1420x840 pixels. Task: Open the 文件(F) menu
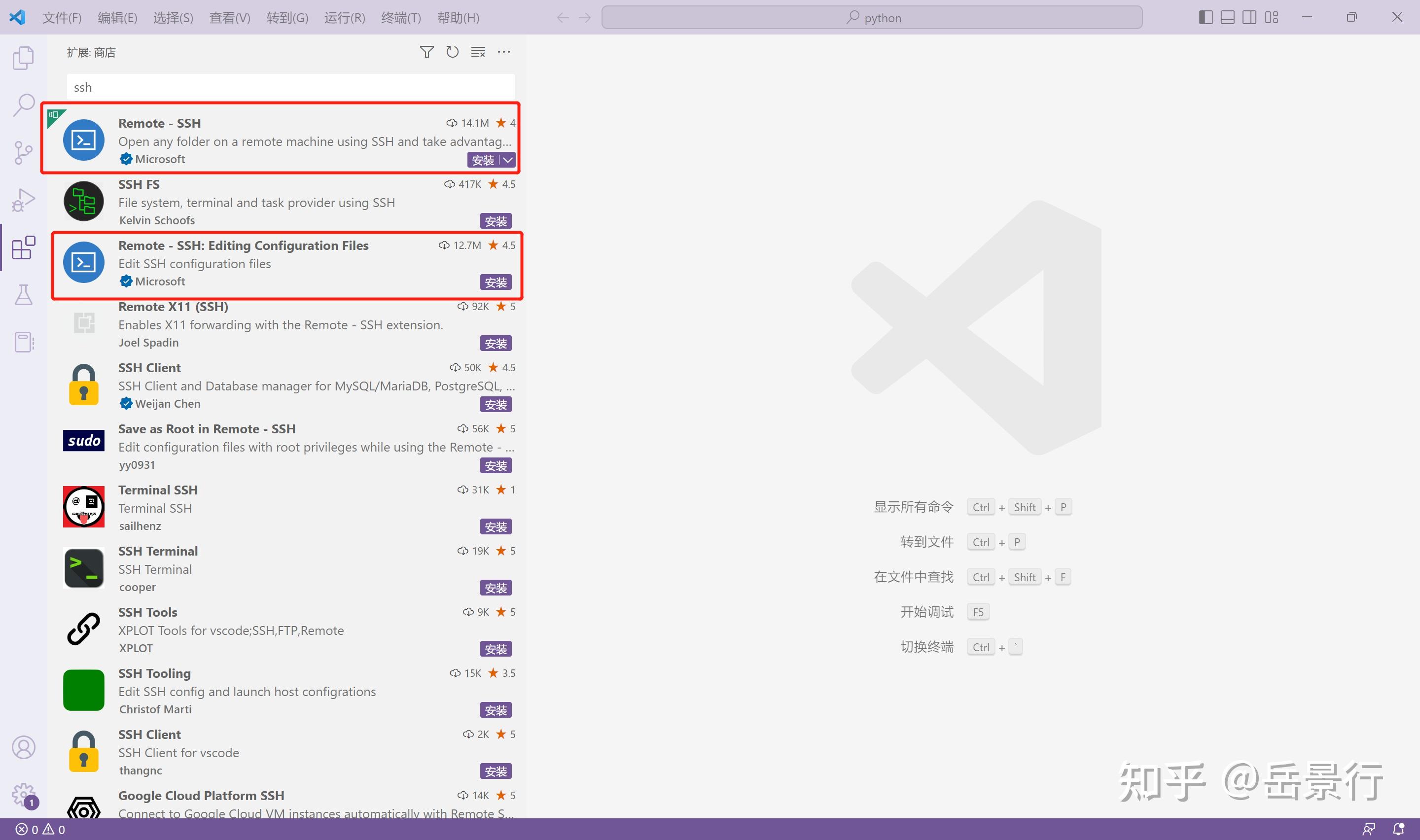[62, 18]
